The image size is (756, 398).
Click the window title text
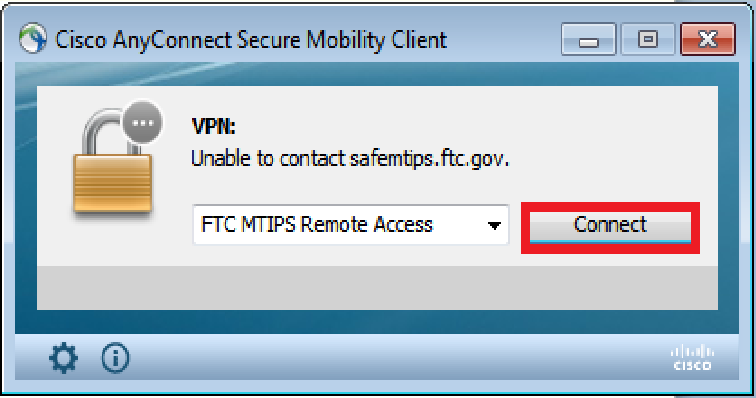(251, 40)
